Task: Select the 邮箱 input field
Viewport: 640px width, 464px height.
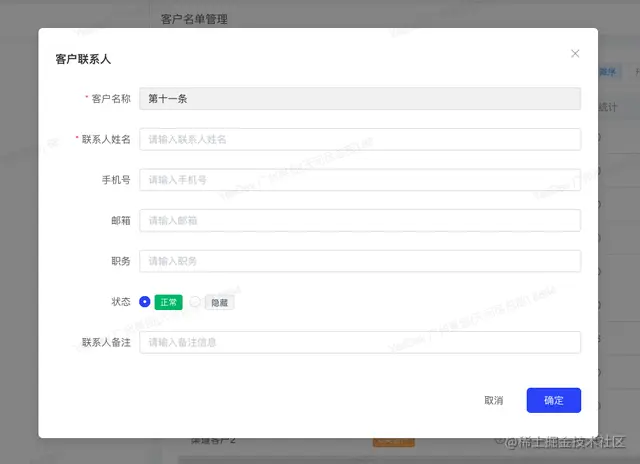Action: 360,220
